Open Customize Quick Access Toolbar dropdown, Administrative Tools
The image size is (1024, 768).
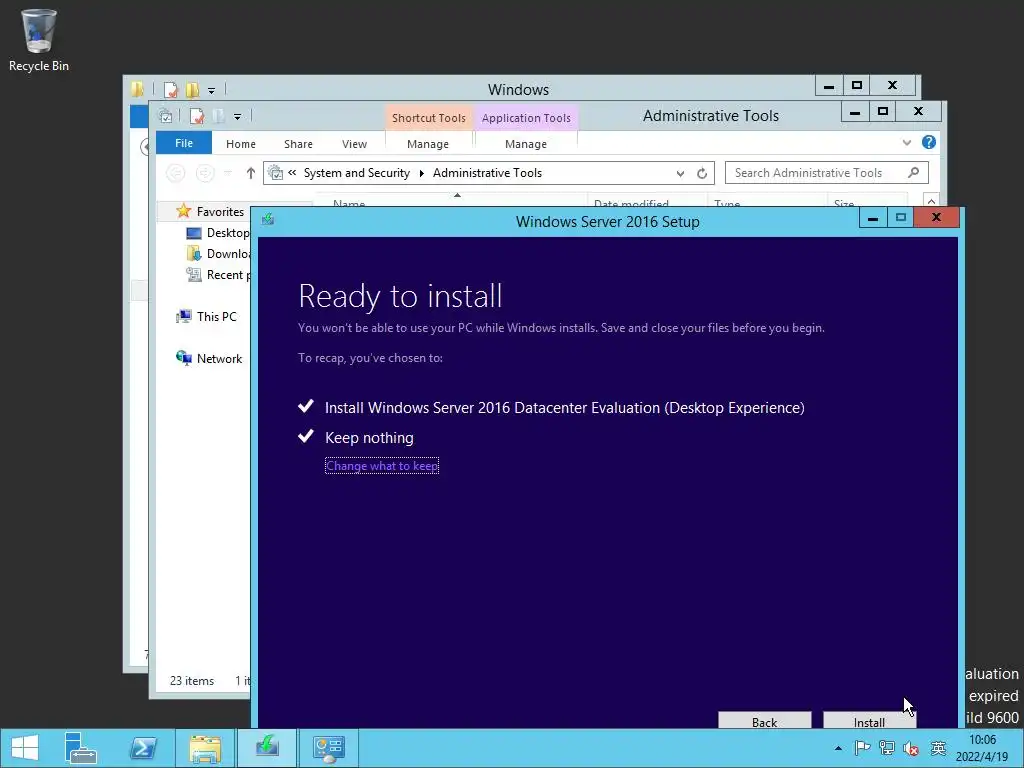(237, 117)
